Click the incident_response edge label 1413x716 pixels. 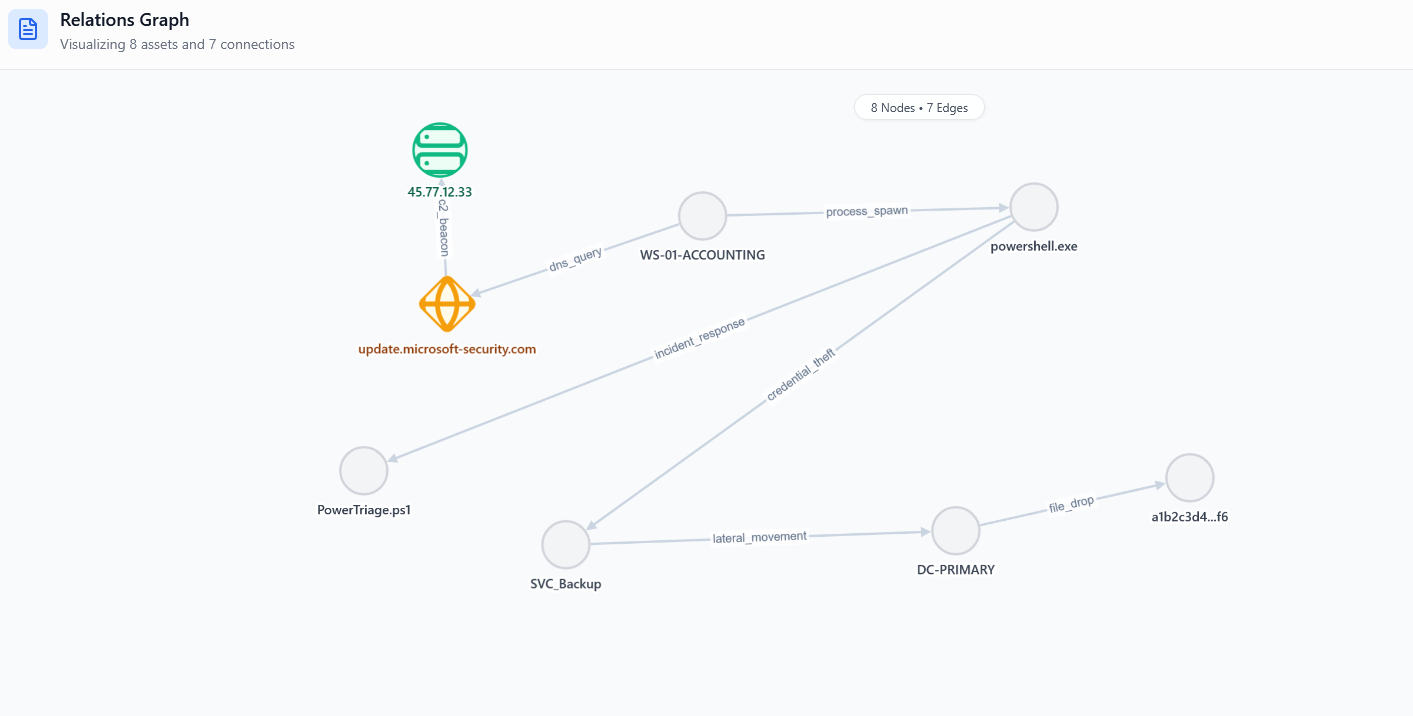699,339
